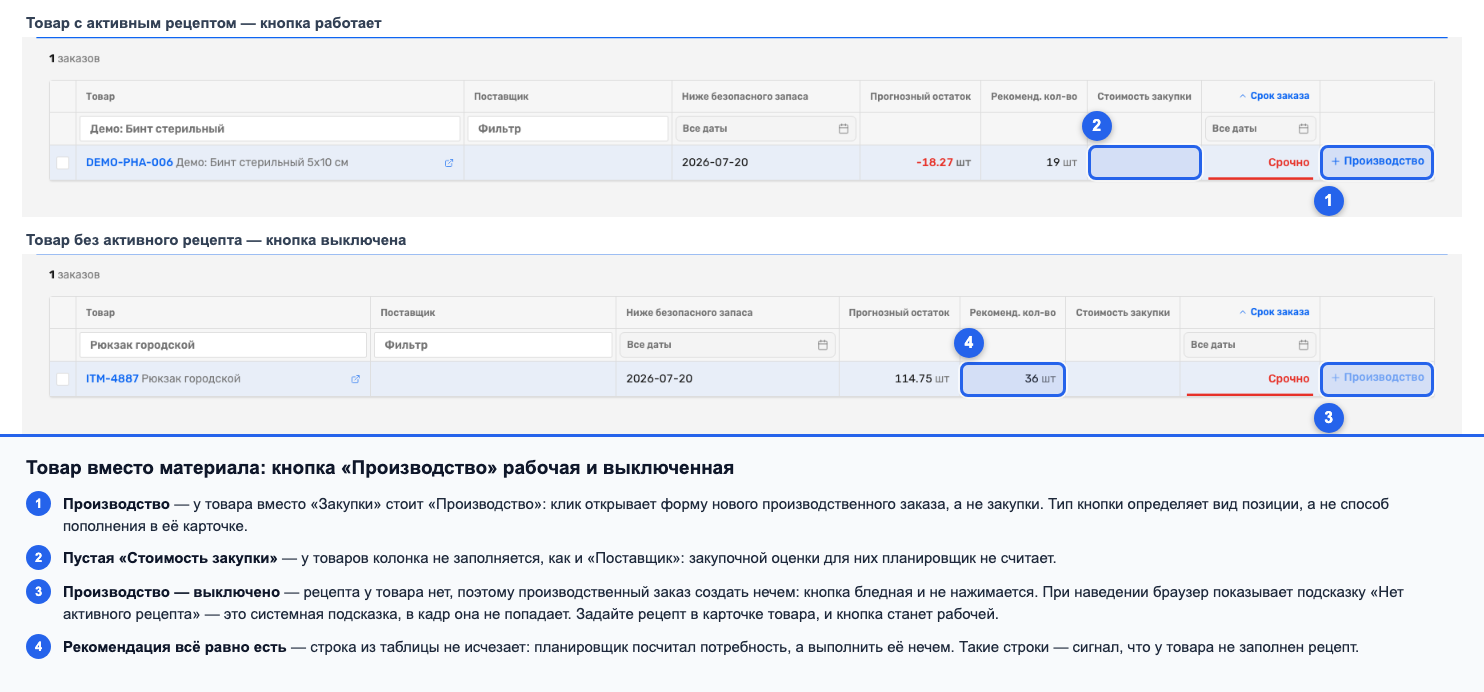Open the ITM-4887 product link

coord(112,379)
